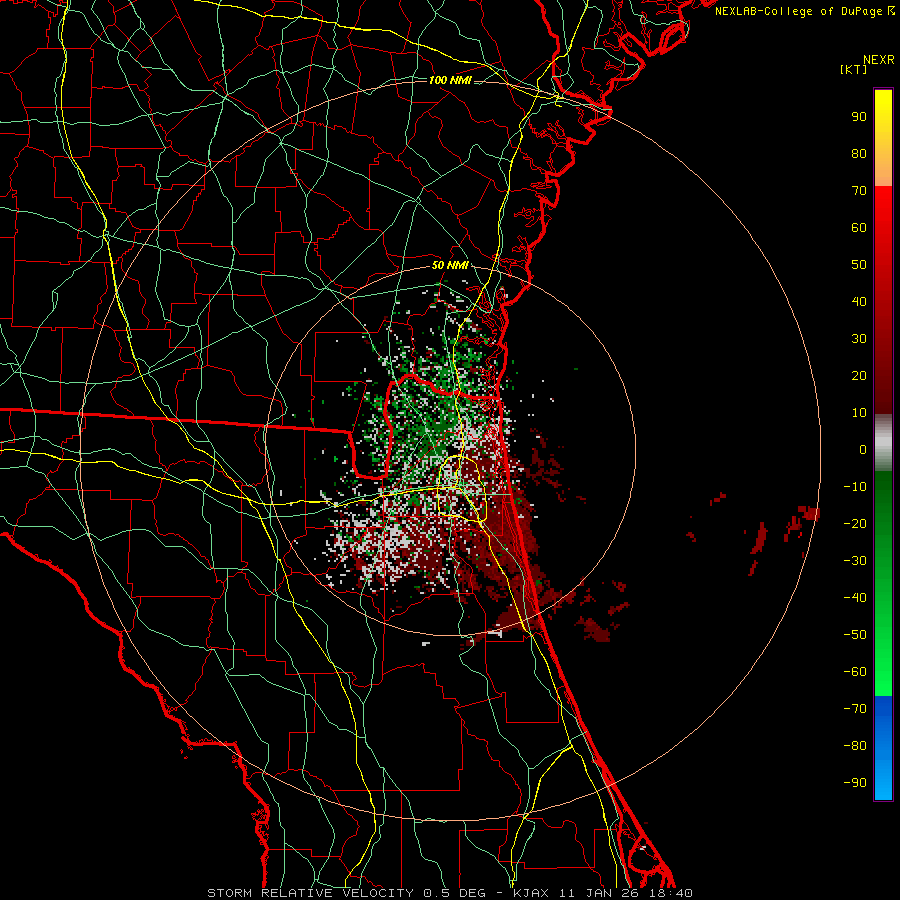This screenshot has height=900, width=900.
Task: Click the yellow top segment of color bar
Action: pyautogui.click(x=883, y=137)
